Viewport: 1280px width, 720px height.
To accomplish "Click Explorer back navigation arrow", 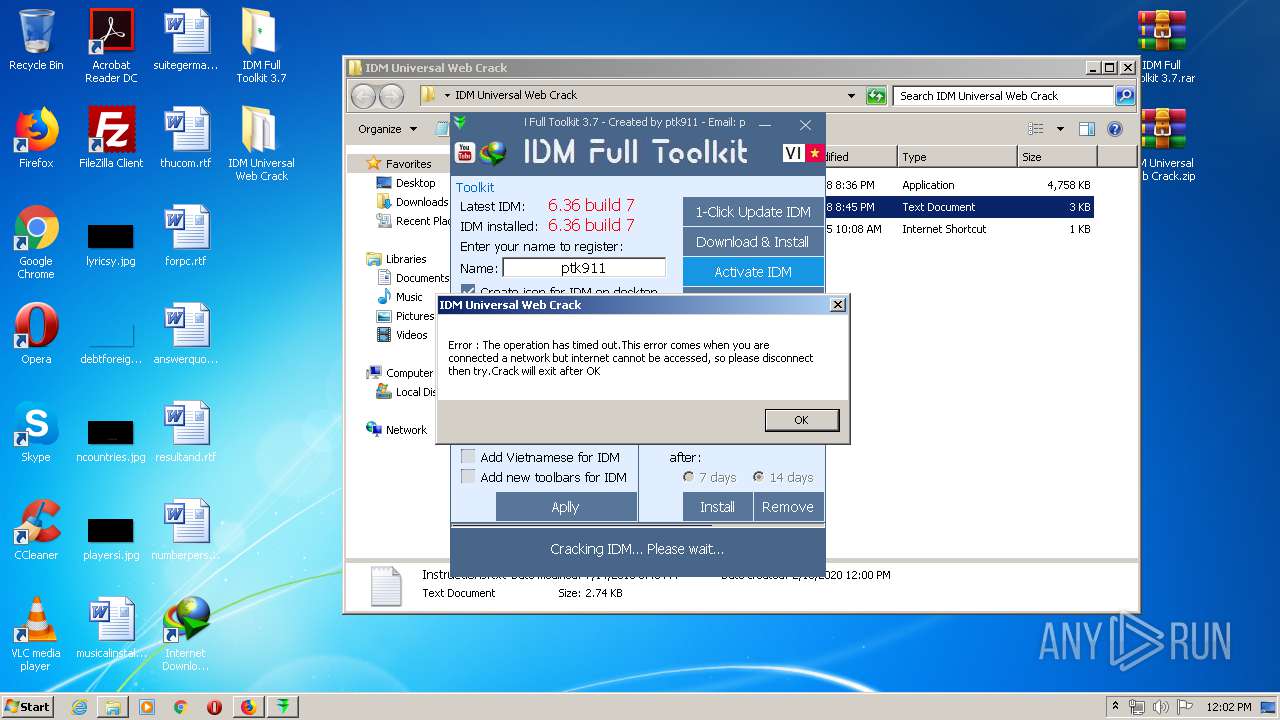I will [x=363, y=96].
